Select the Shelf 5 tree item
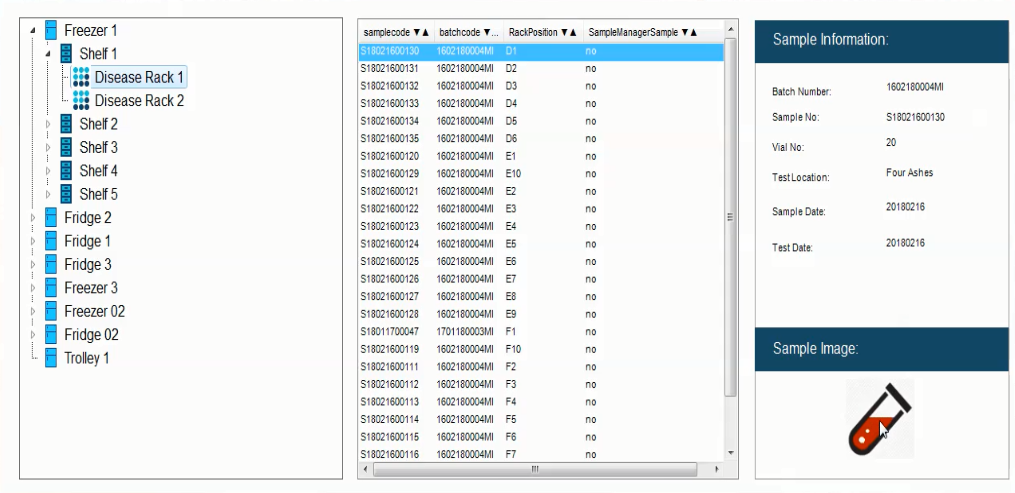The image size is (1015, 493). [x=98, y=194]
